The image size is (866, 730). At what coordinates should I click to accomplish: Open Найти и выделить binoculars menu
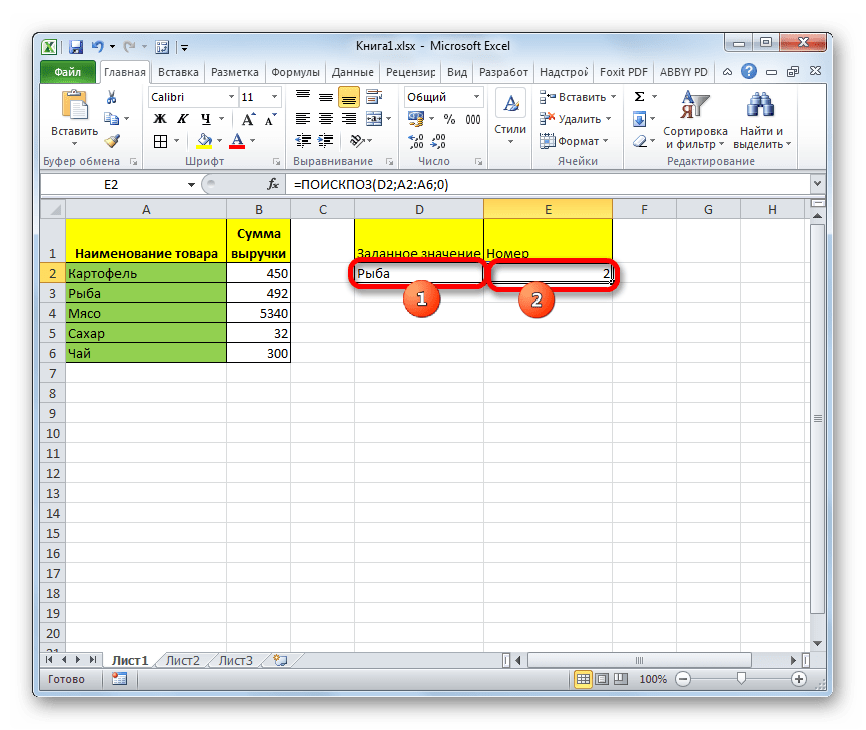tap(762, 120)
